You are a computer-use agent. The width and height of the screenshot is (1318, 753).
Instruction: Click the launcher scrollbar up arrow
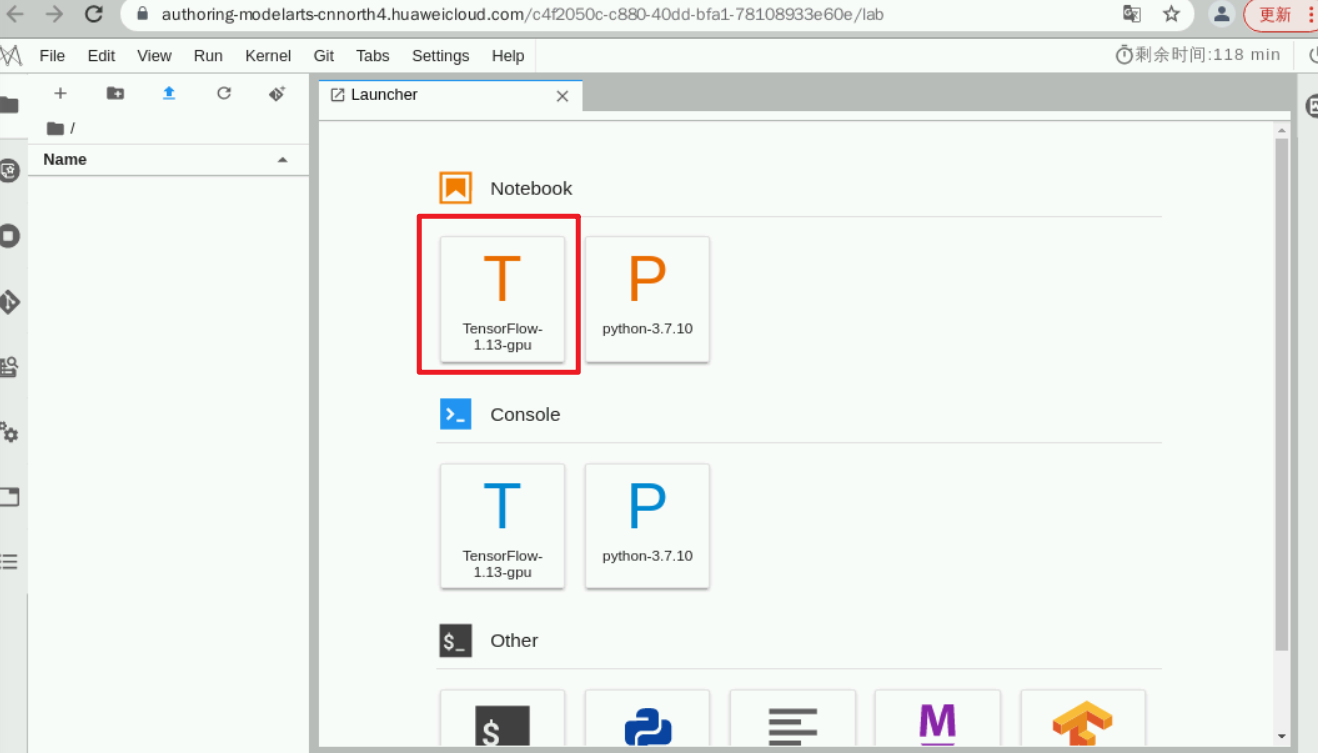1282,131
